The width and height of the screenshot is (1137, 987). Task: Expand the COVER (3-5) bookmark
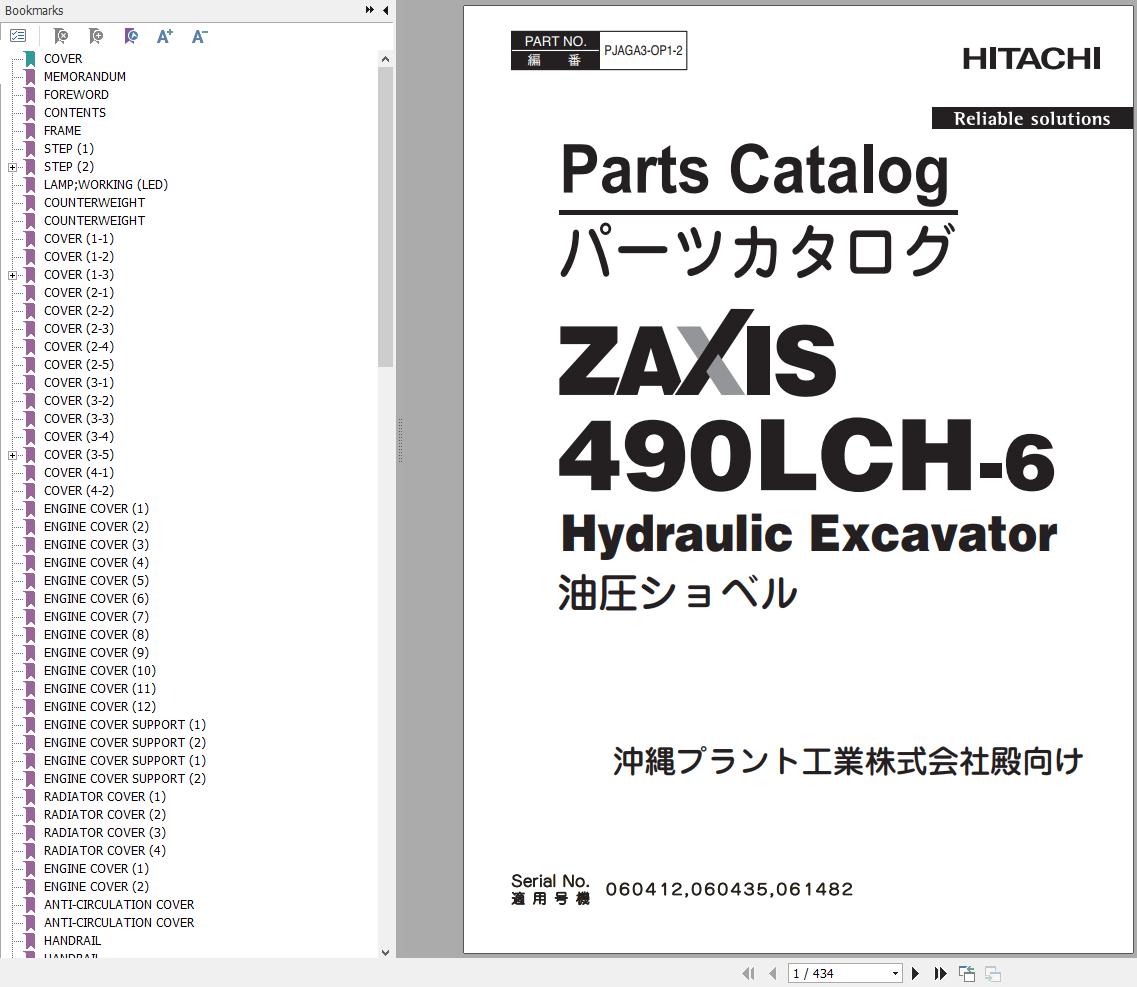(12, 455)
